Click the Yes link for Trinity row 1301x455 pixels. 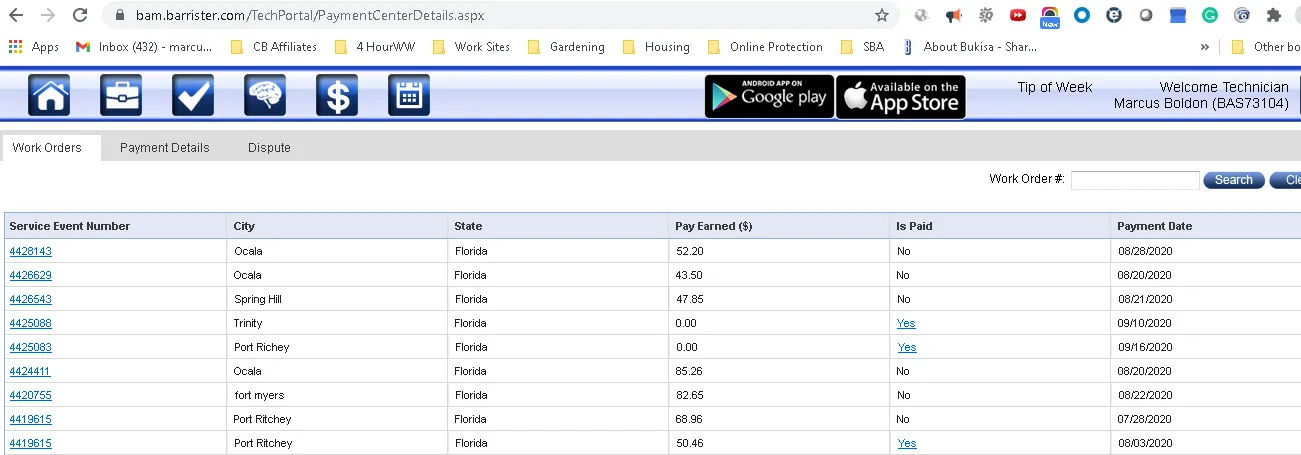[906, 323]
